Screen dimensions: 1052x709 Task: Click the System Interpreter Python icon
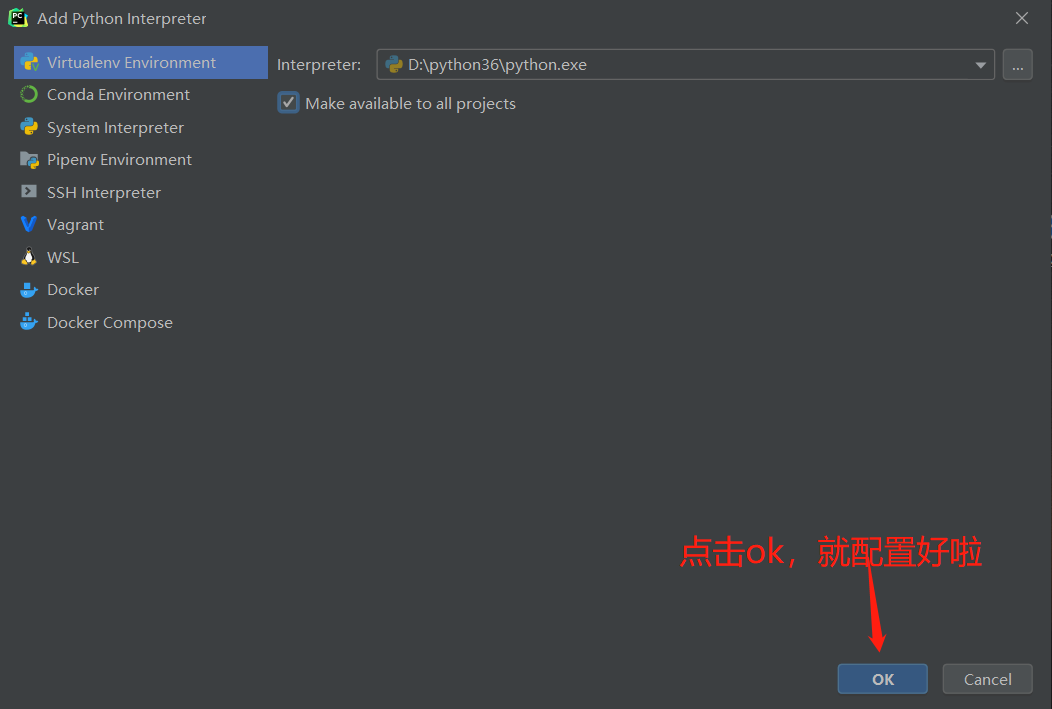[29, 127]
